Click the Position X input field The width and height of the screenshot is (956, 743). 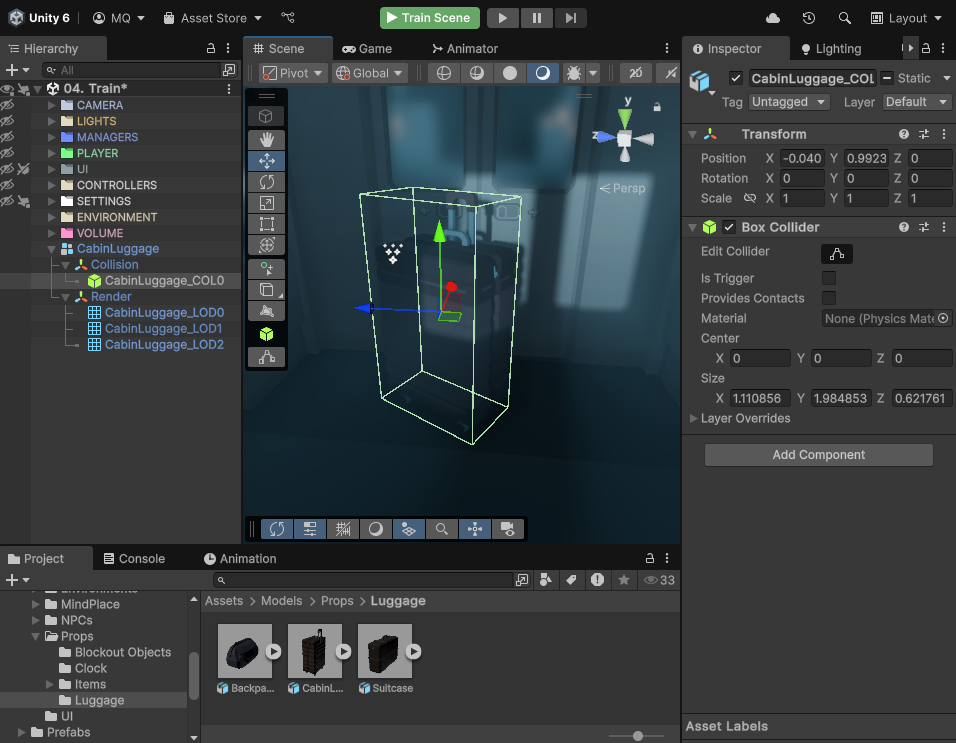(x=802, y=158)
